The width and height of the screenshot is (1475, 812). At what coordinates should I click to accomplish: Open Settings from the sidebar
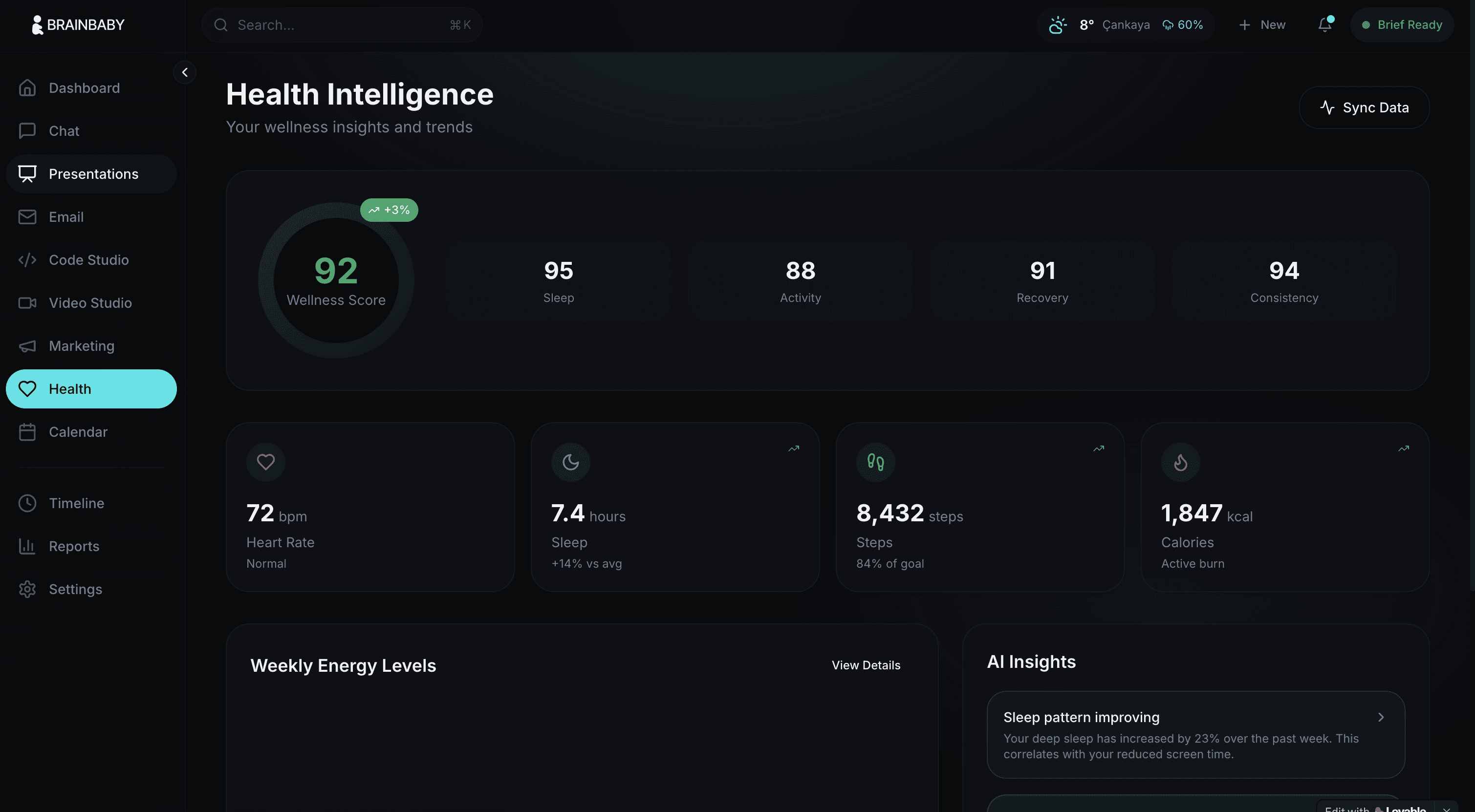click(x=75, y=589)
